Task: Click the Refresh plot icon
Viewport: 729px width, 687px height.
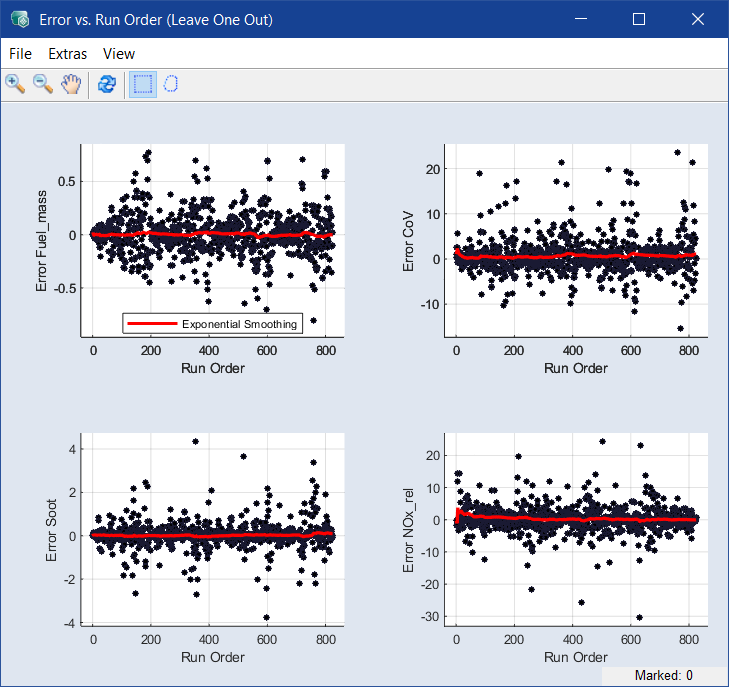Action: coord(106,84)
